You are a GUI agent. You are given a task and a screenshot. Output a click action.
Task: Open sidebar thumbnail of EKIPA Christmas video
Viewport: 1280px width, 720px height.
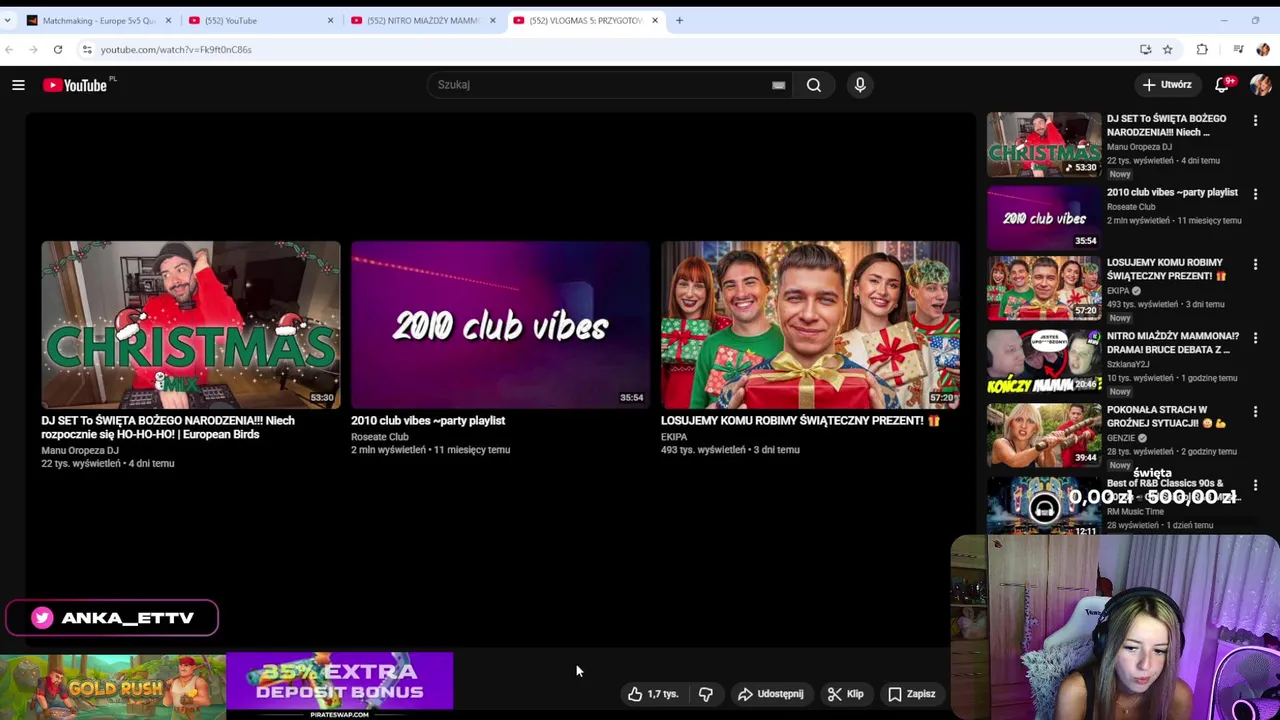click(1044, 288)
